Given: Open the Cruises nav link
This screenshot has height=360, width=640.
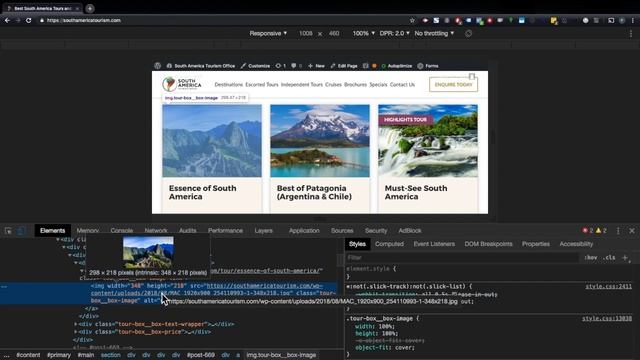Looking at the screenshot, I should tap(333, 84).
